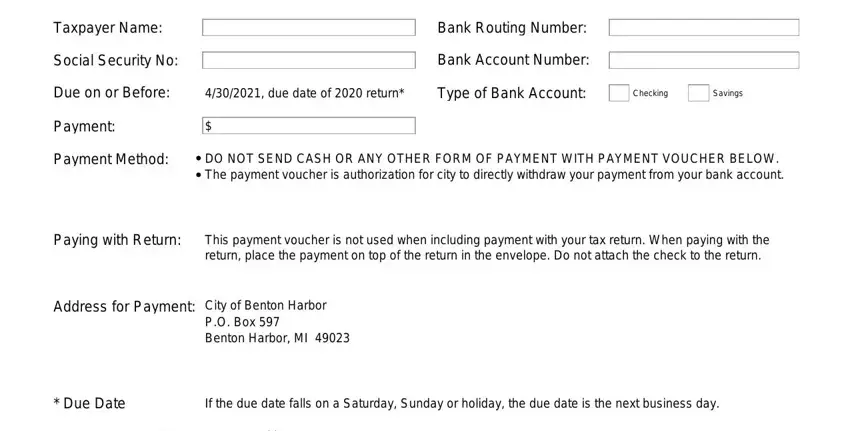The width and height of the screenshot is (850, 431).
Task: Click the Savings label text
Action: click(x=727, y=93)
